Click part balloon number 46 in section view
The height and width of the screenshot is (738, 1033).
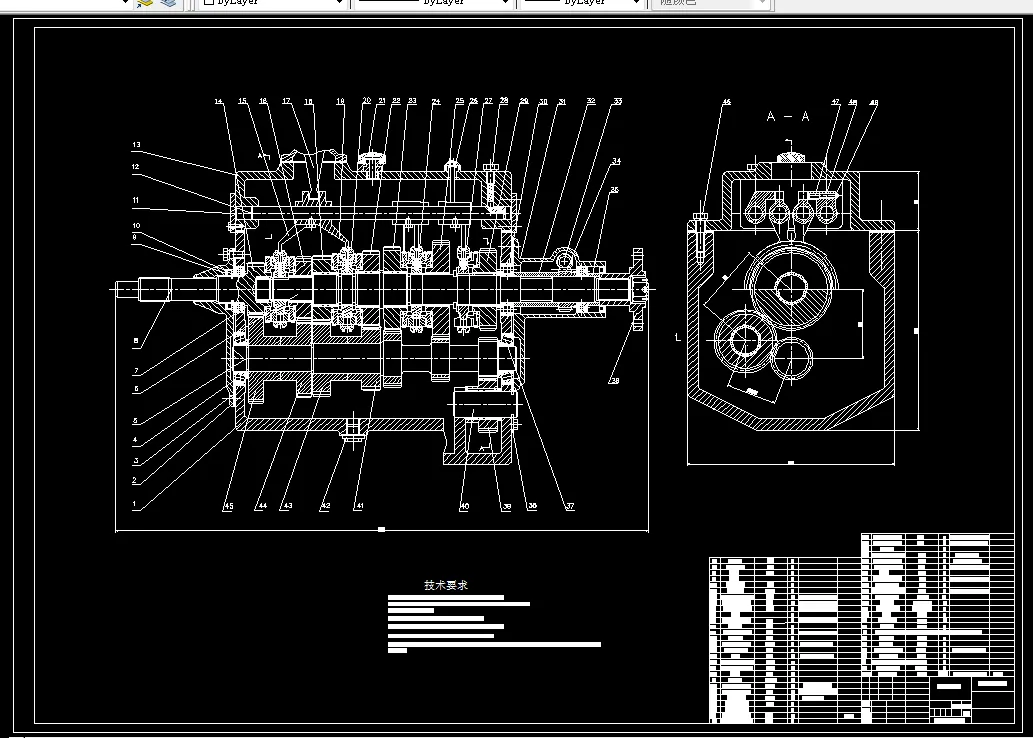[x=727, y=102]
